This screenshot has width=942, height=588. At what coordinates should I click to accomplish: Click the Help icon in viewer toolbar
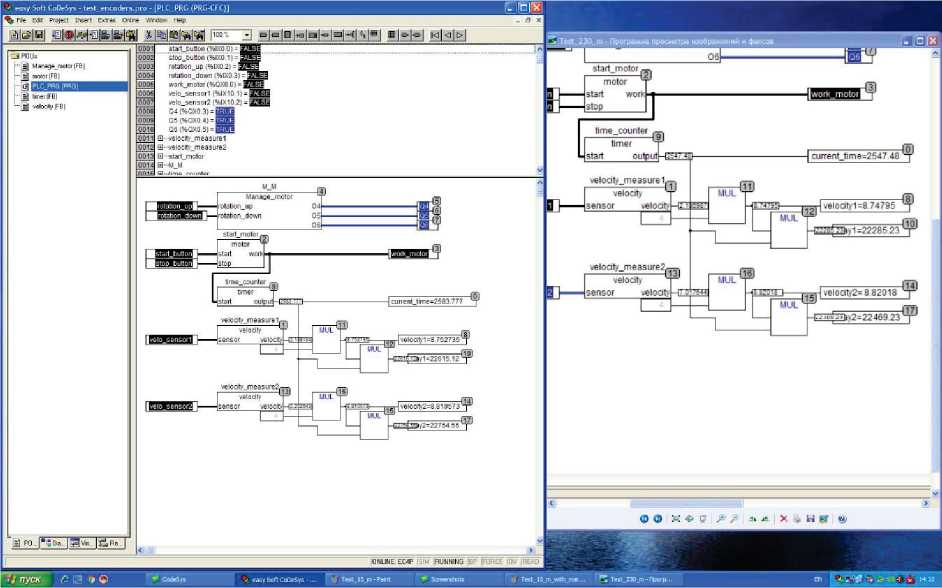842,519
